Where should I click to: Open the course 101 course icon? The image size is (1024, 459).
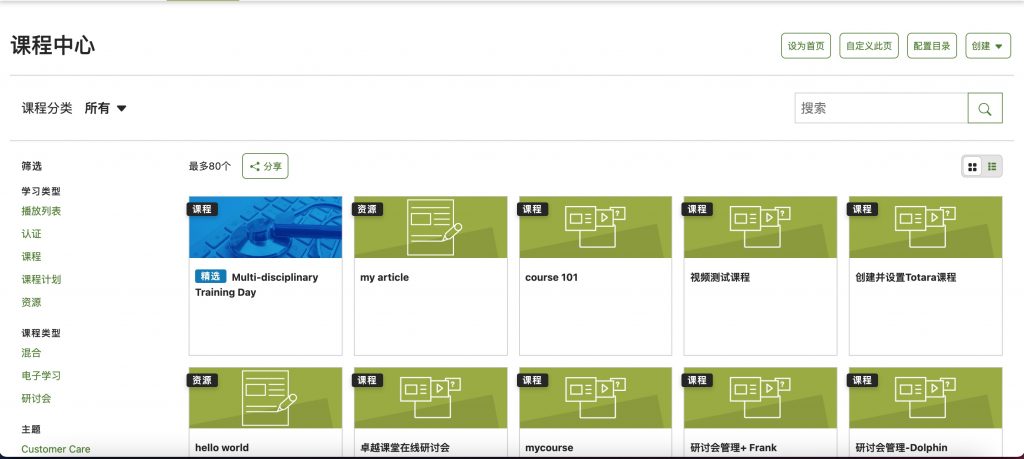(x=595, y=227)
